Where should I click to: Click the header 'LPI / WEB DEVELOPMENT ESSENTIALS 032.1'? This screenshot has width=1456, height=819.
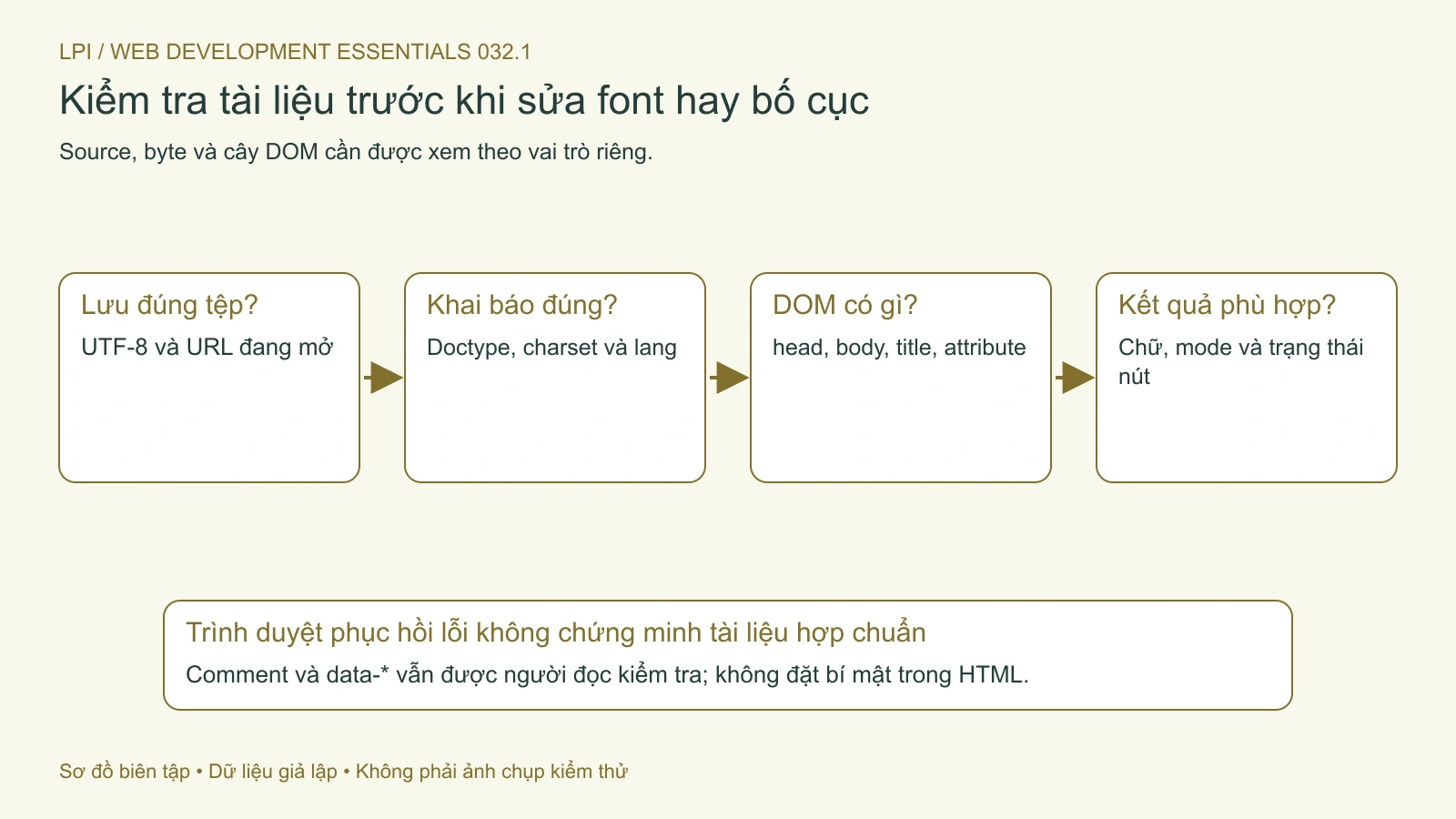click(x=295, y=52)
